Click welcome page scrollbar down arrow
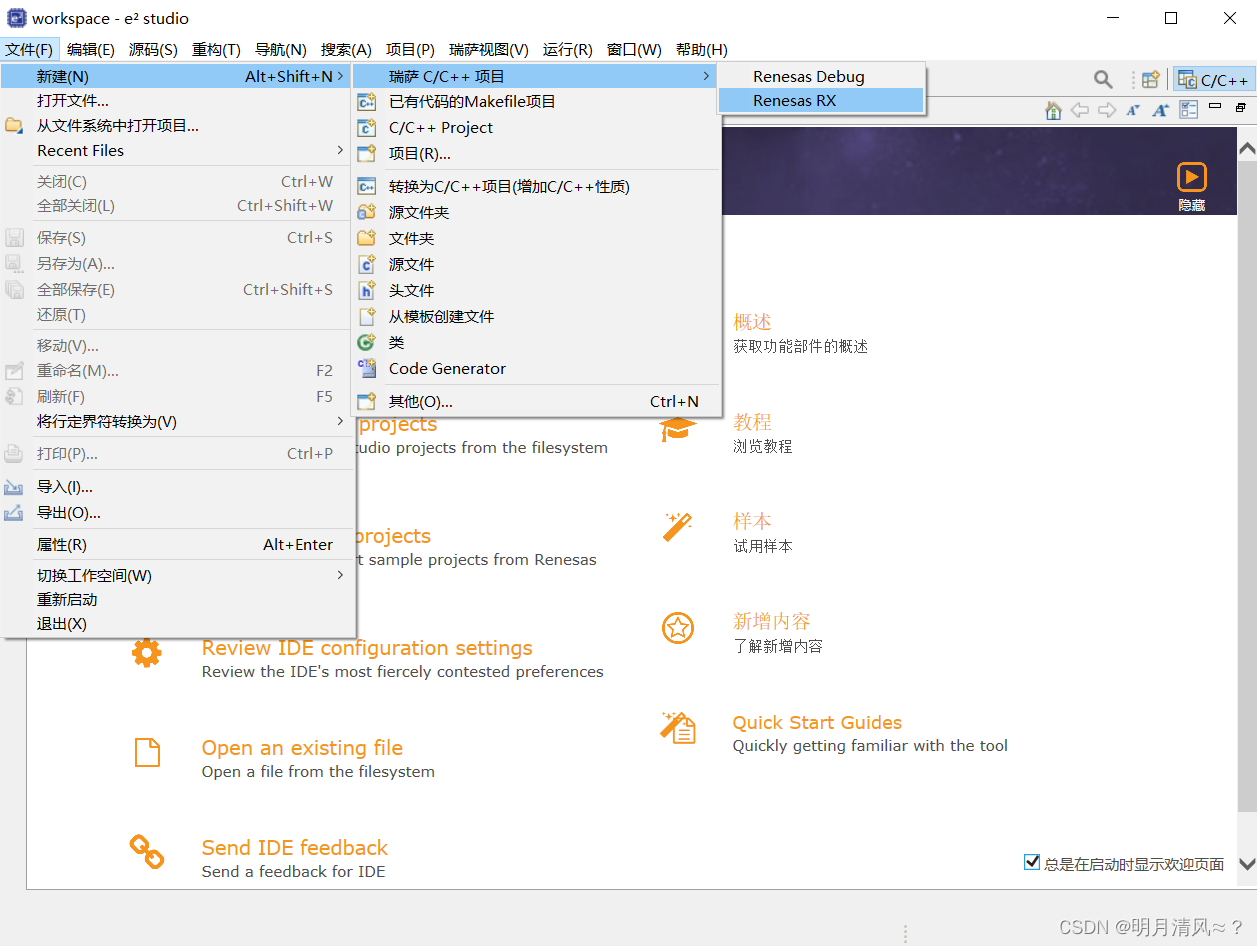Viewport: 1257px width, 946px height. click(1246, 864)
